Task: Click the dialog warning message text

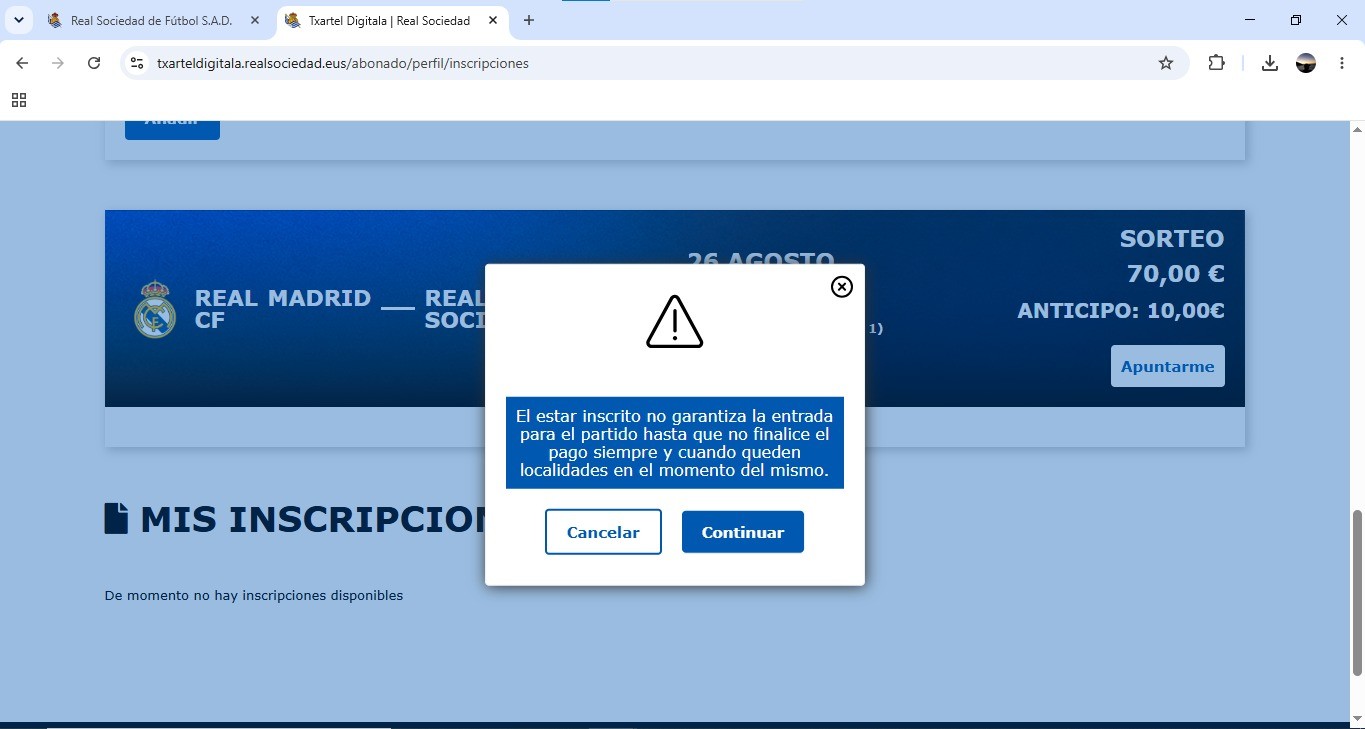Action: pyautogui.click(x=675, y=442)
